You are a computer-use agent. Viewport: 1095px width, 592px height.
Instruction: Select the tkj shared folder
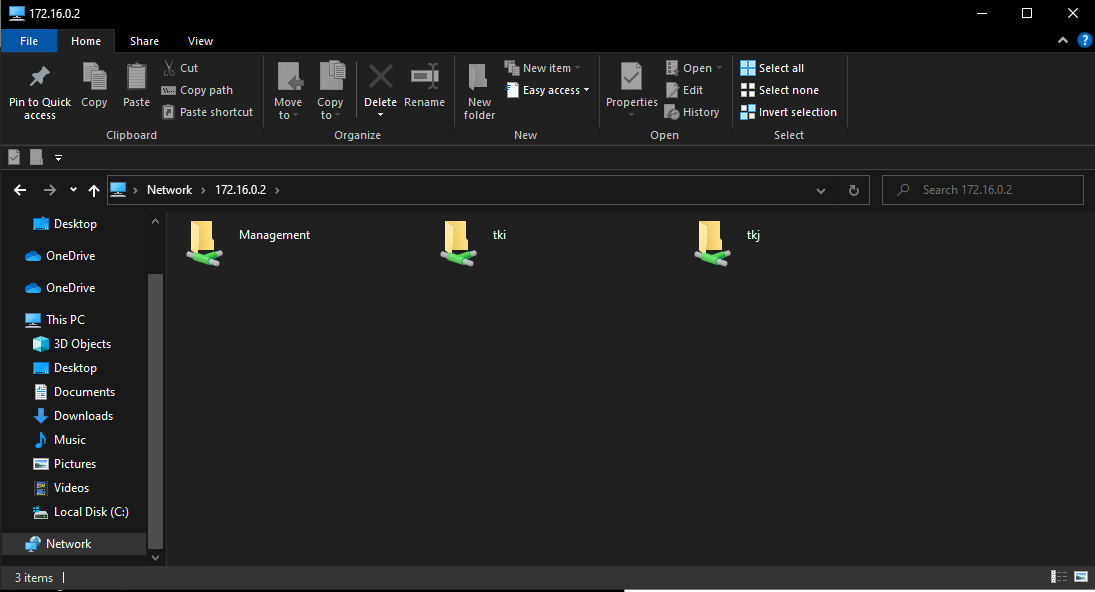coord(727,242)
